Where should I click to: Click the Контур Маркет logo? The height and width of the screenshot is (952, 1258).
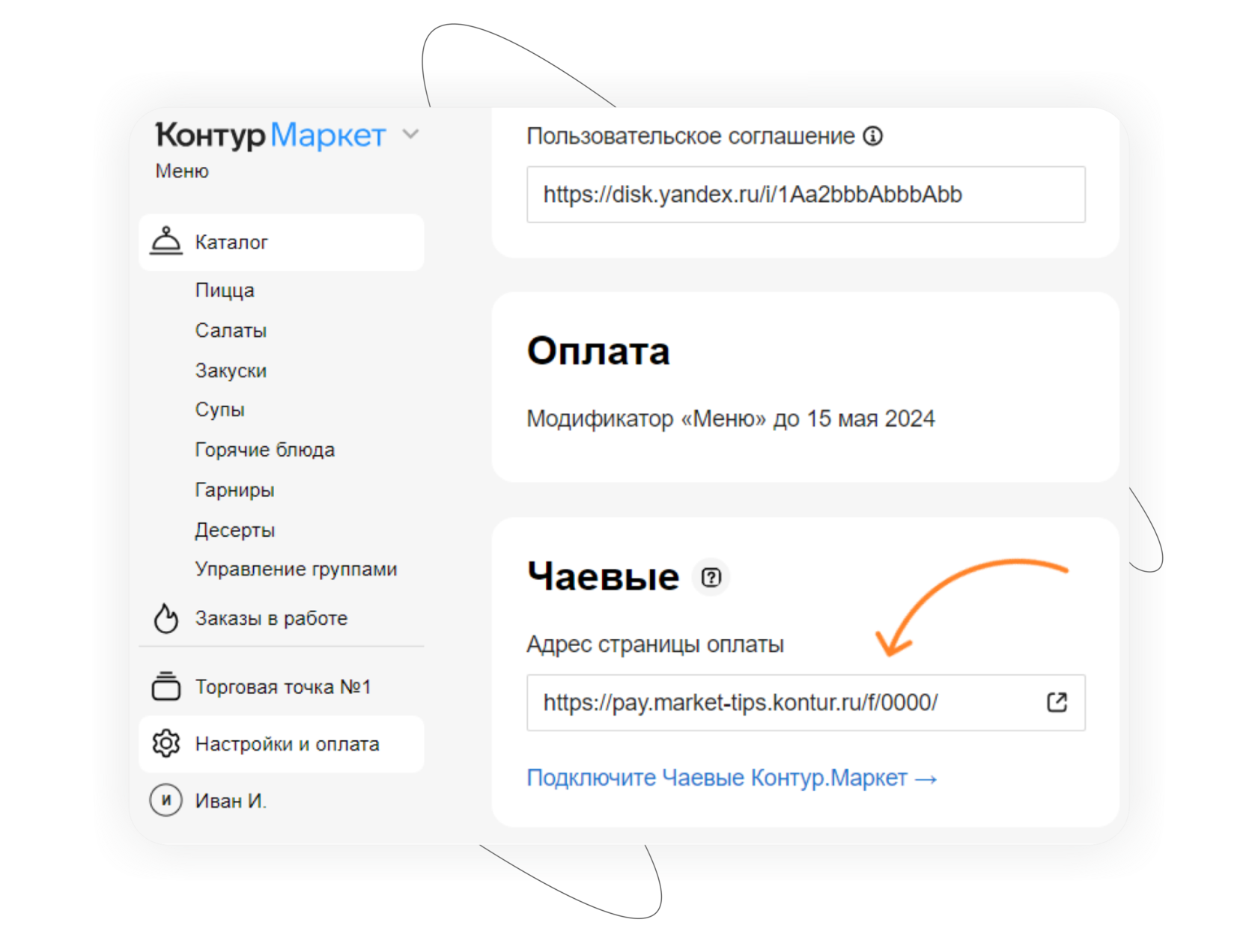click(x=270, y=135)
